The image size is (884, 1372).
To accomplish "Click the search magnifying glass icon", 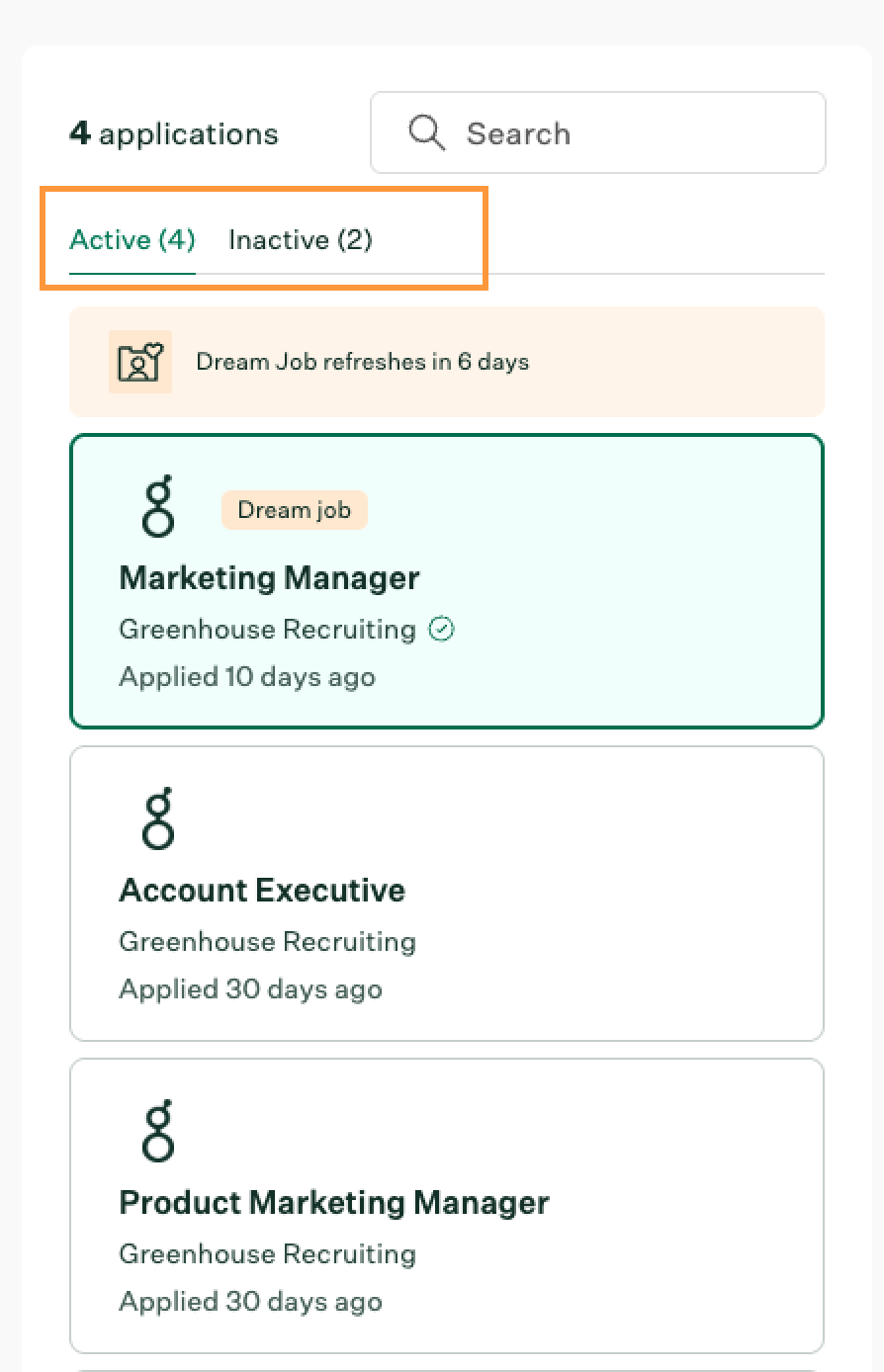I will coord(426,132).
